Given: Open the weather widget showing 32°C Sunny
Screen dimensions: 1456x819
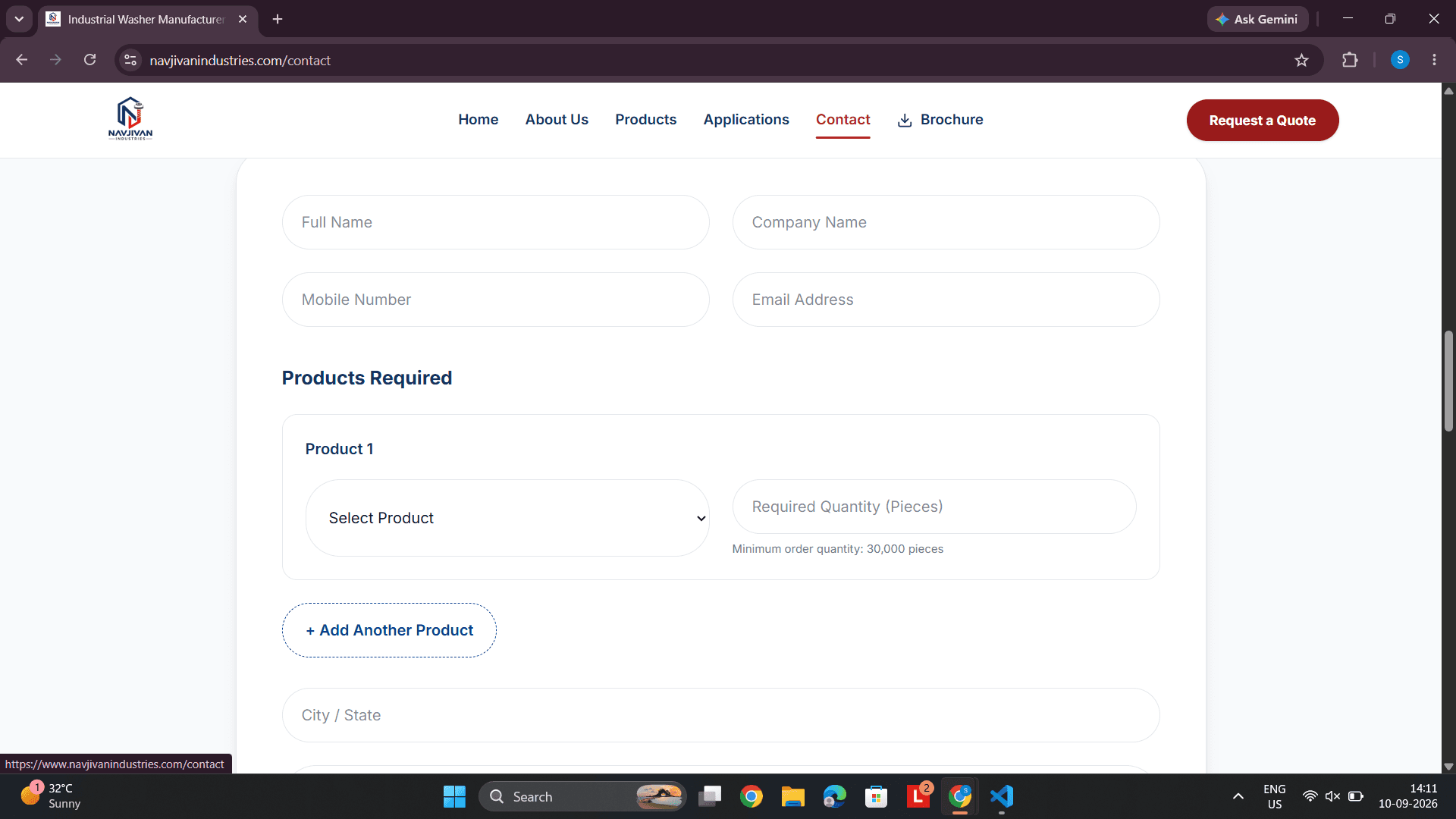Looking at the screenshot, I should point(51,796).
